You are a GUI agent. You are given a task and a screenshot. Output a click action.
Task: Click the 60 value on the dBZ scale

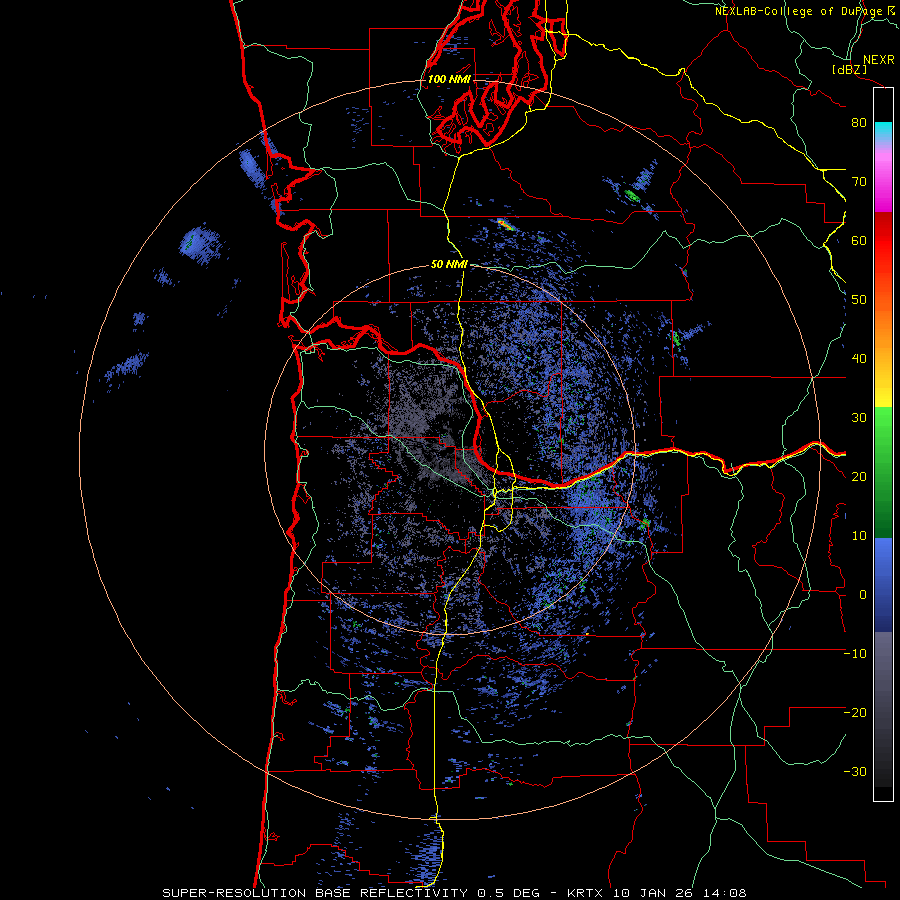(859, 240)
